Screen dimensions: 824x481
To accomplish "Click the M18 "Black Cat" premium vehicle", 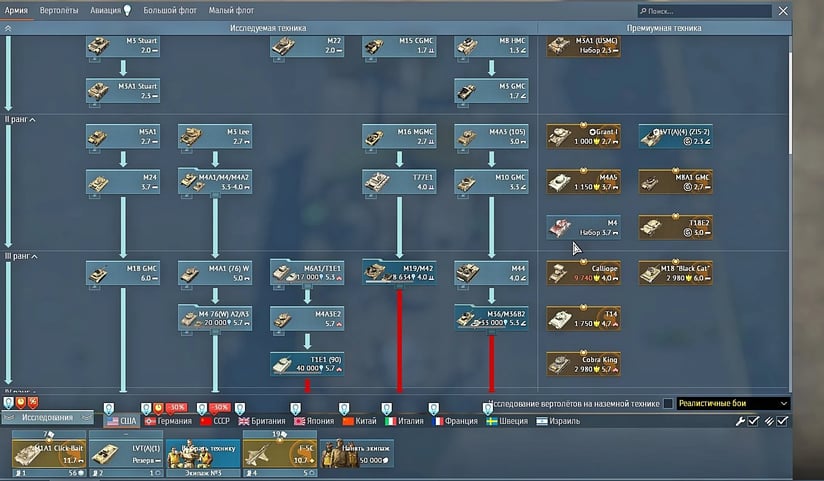I will [676, 273].
